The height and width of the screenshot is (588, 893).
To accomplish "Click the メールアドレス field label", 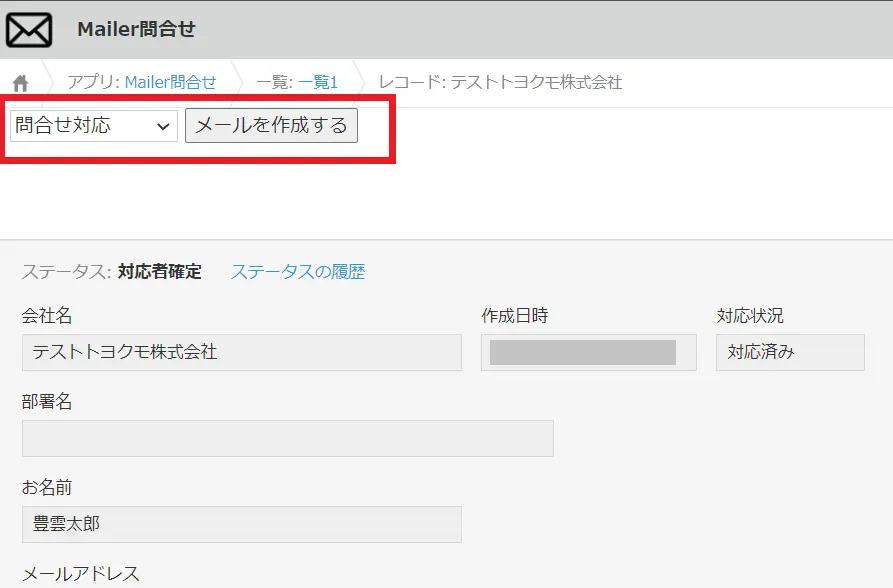I will 80,574.
